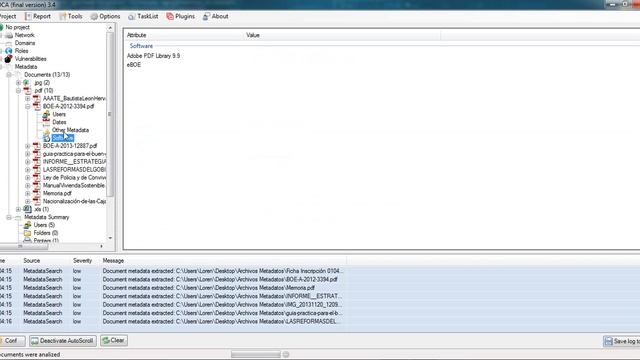The height and width of the screenshot is (360, 640).
Task: Click the Roles globe icon
Action: (9, 51)
